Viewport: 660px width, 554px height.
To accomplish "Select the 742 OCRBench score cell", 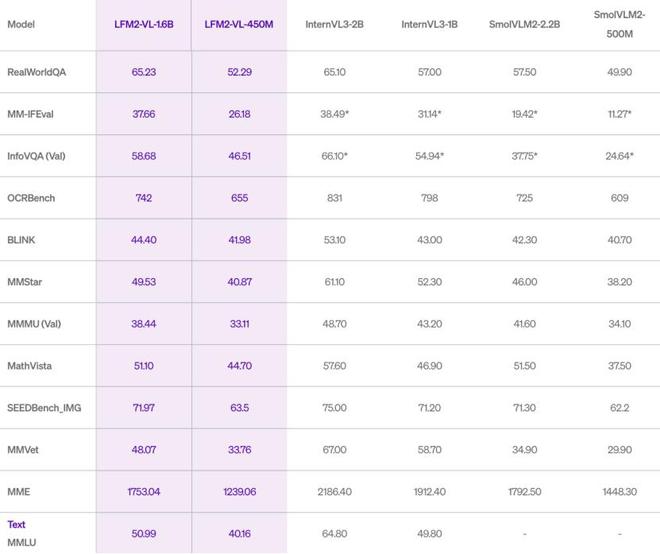I will click(x=144, y=198).
